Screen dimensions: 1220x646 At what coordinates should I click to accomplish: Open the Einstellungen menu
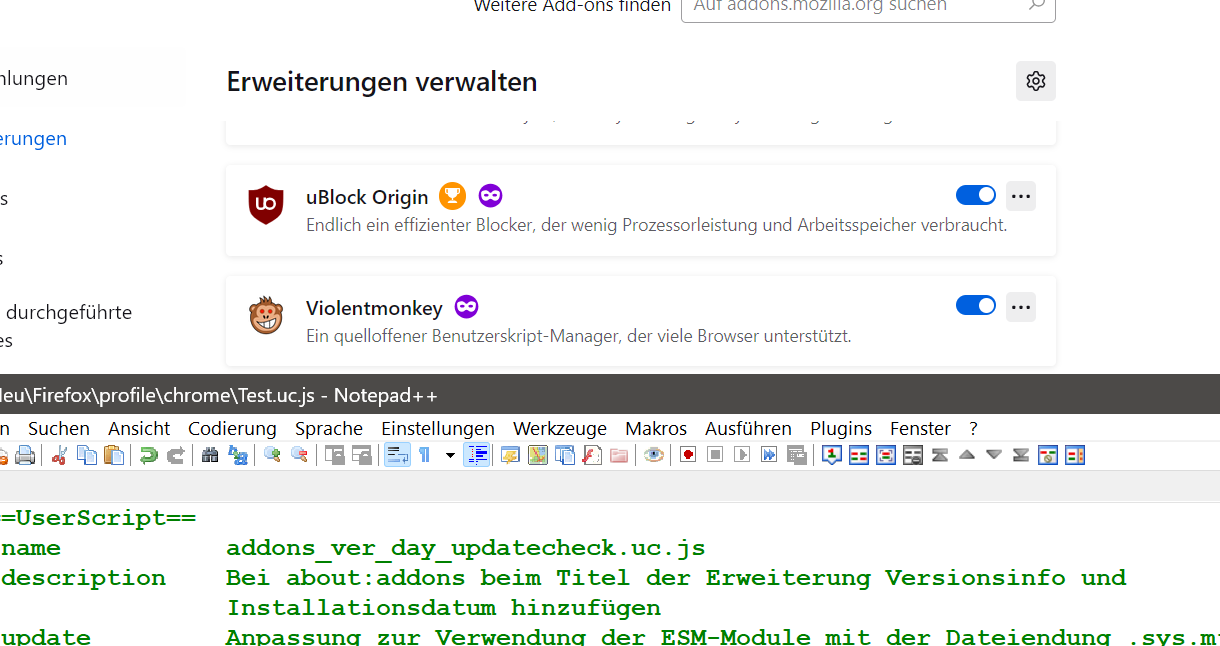pyautogui.click(x=438, y=428)
